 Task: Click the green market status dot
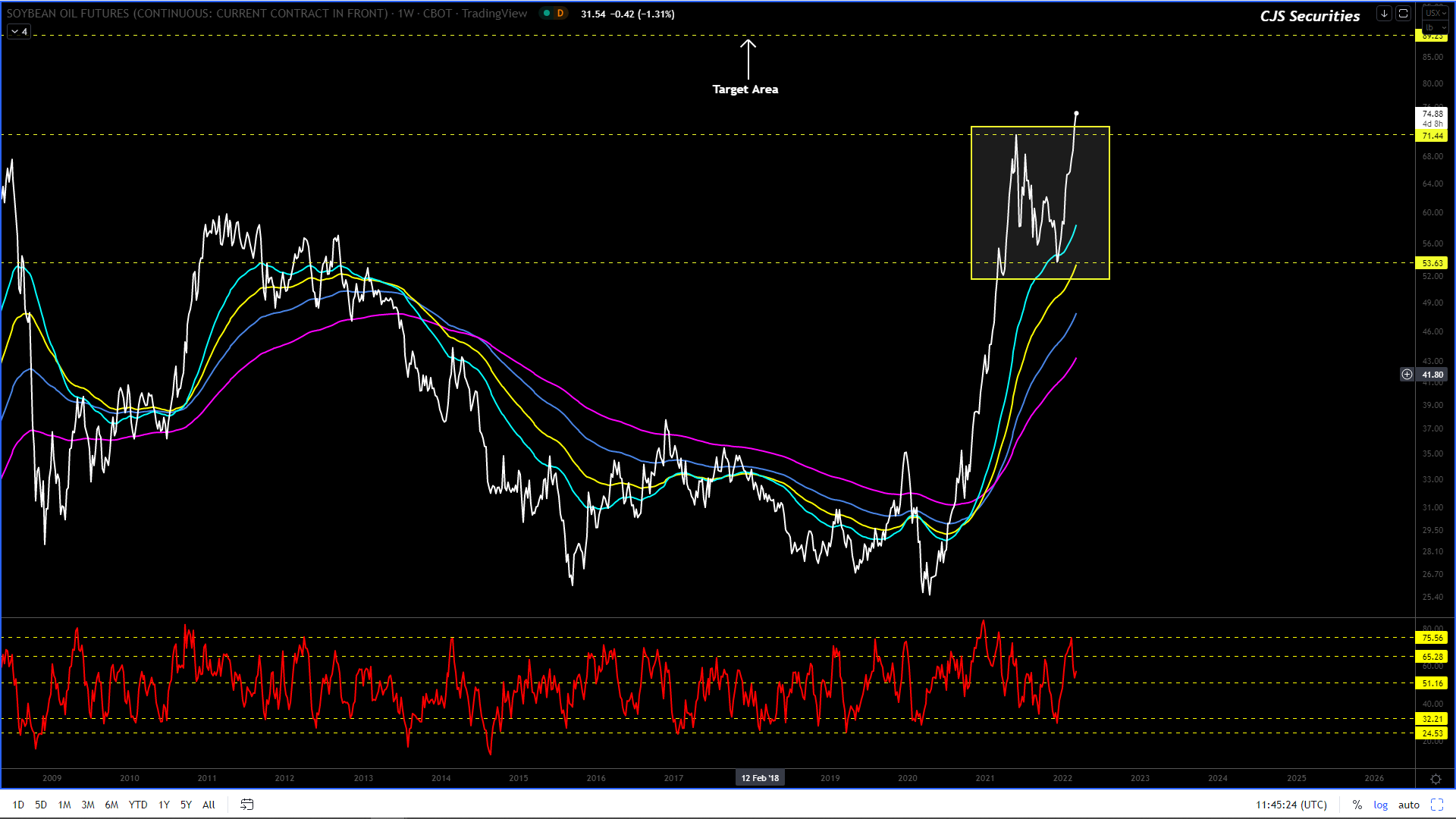[x=547, y=14]
